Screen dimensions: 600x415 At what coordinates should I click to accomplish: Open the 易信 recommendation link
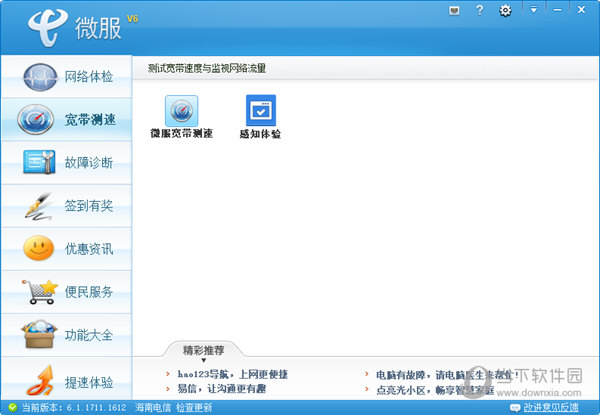222,389
